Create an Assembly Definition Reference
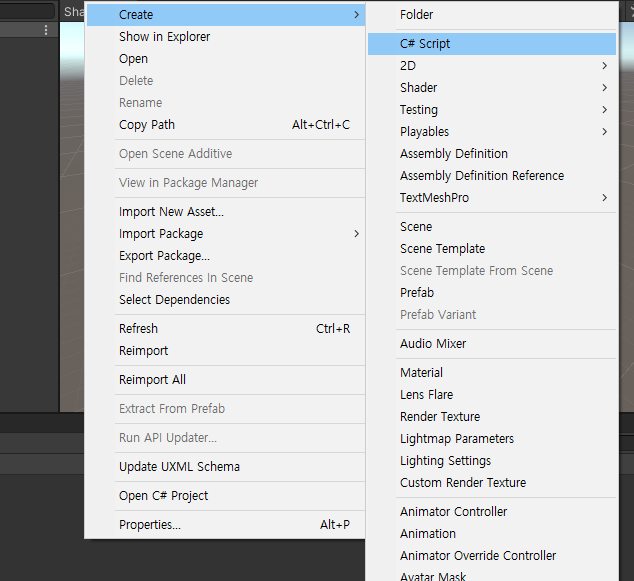The image size is (634, 581). pyautogui.click(x=492, y=175)
